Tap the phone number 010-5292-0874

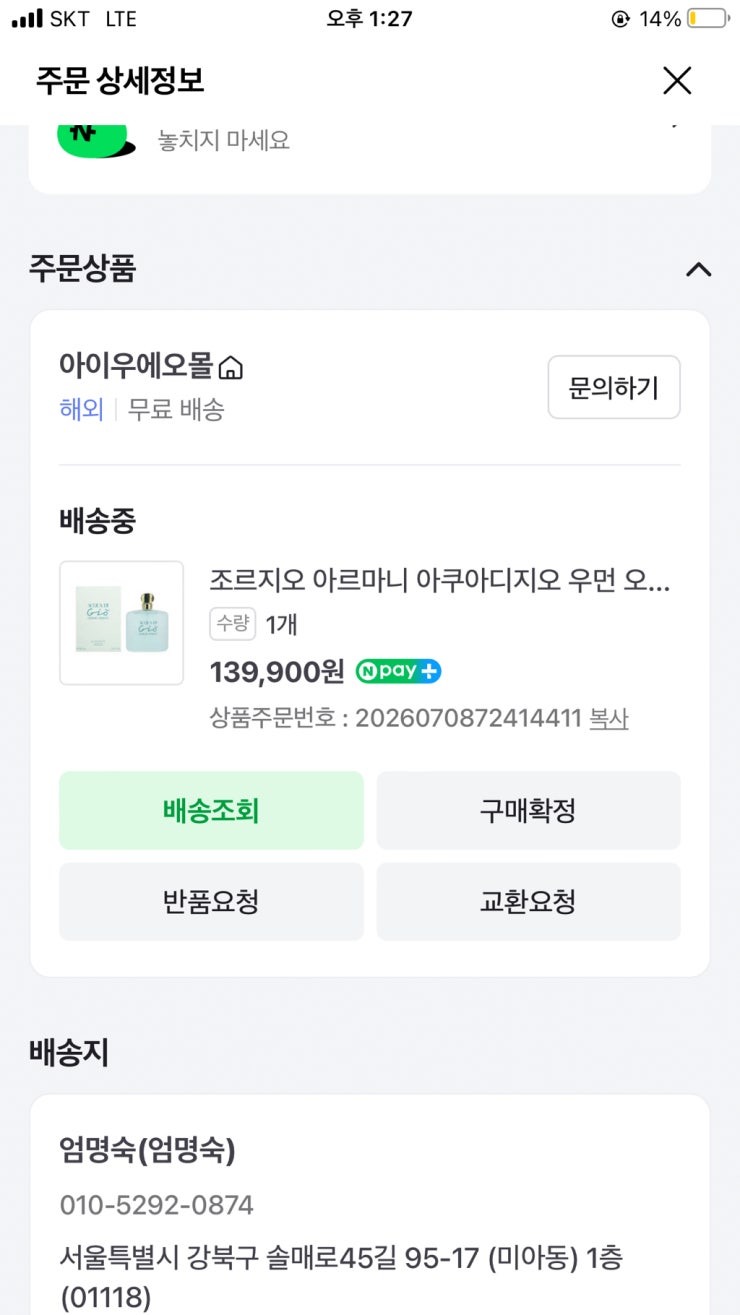[x=157, y=1205]
